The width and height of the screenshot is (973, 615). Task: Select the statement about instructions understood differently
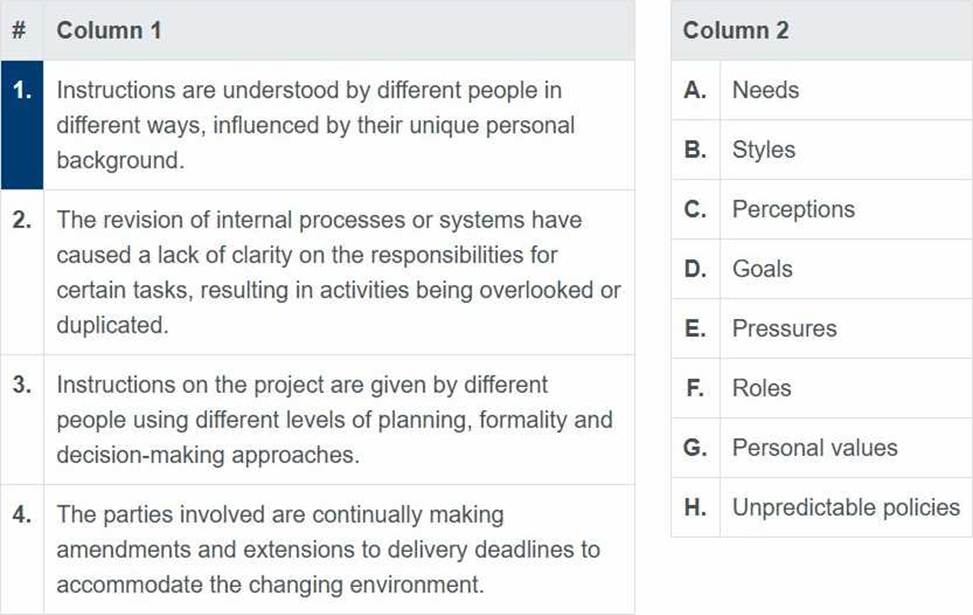coord(339,125)
